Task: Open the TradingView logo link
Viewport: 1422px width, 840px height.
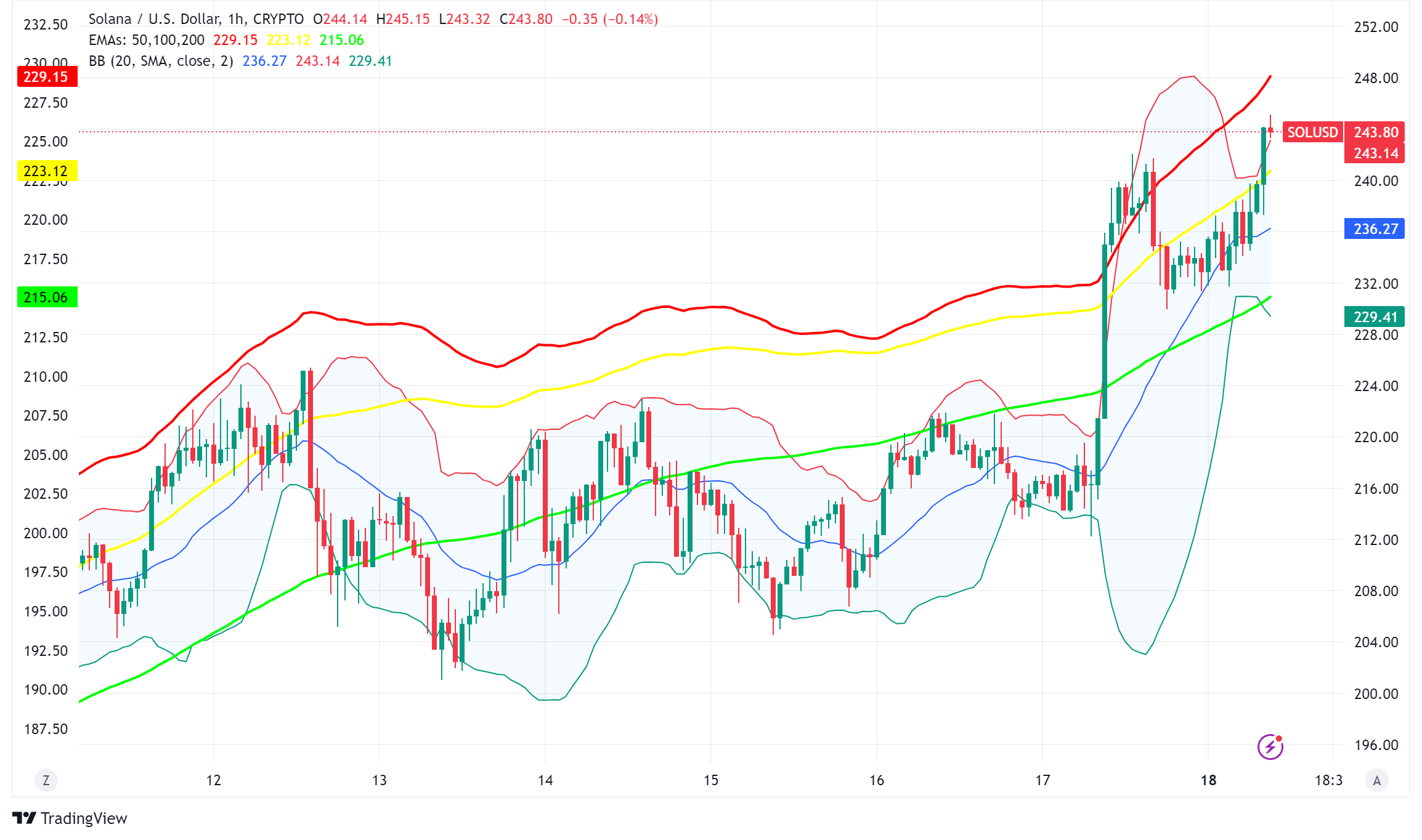Action: tap(70, 818)
